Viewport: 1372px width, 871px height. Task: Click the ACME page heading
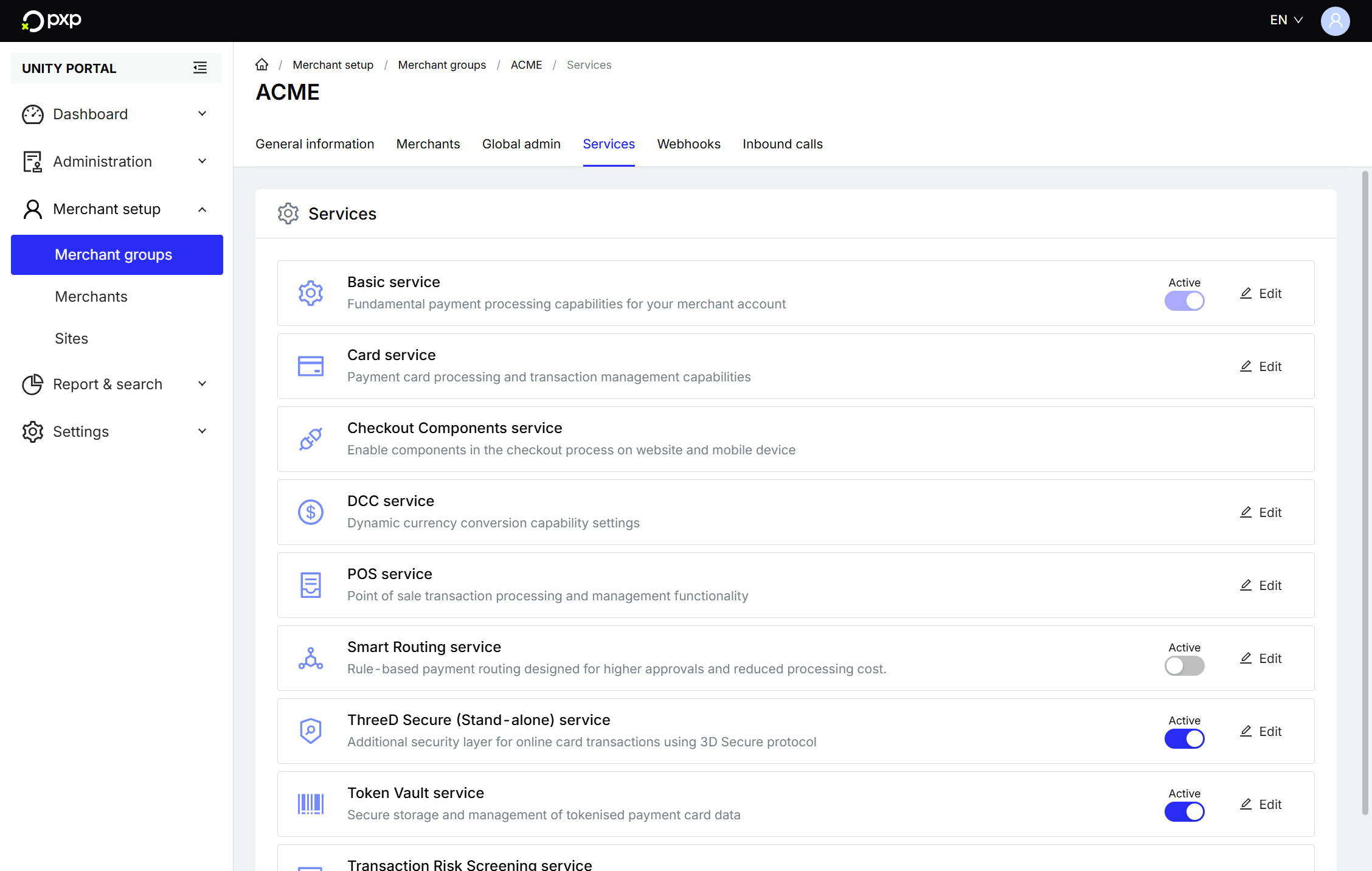tap(288, 92)
